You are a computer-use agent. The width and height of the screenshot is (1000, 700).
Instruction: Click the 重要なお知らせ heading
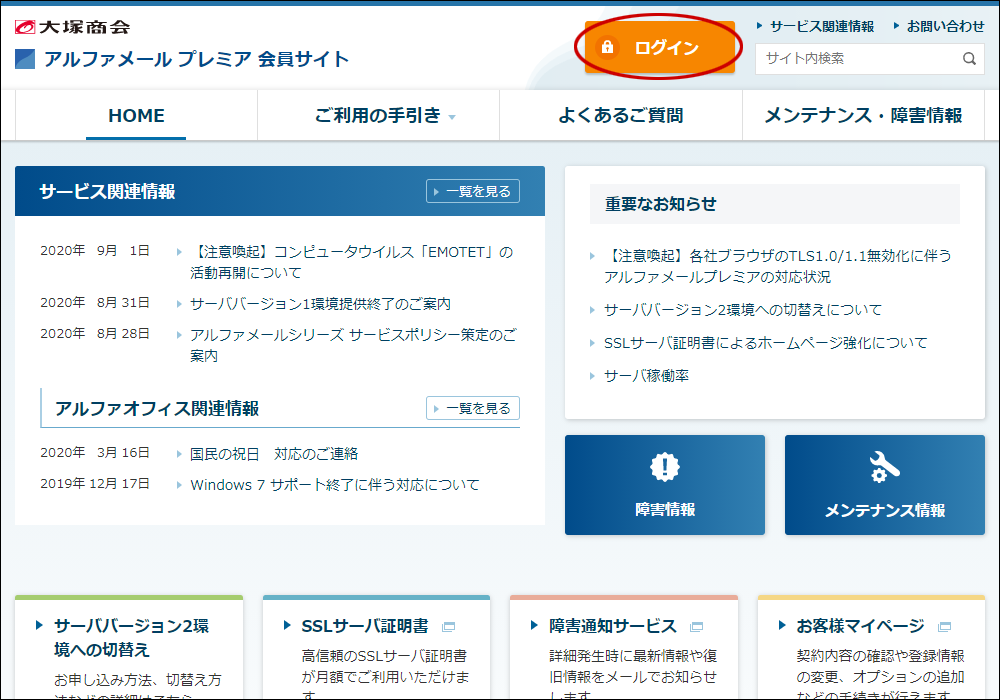coord(661,204)
